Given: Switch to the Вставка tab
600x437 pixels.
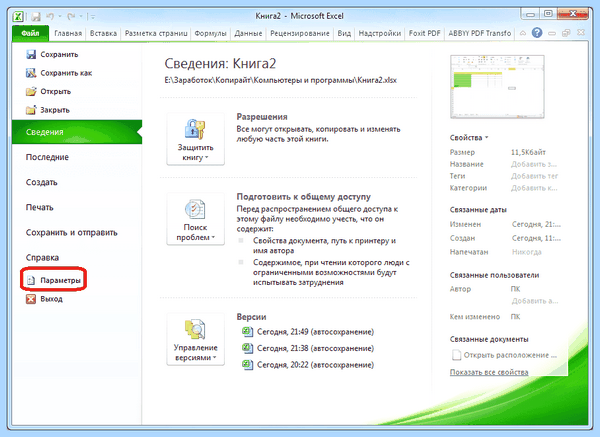Looking at the screenshot, I should click(x=103, y=33).
